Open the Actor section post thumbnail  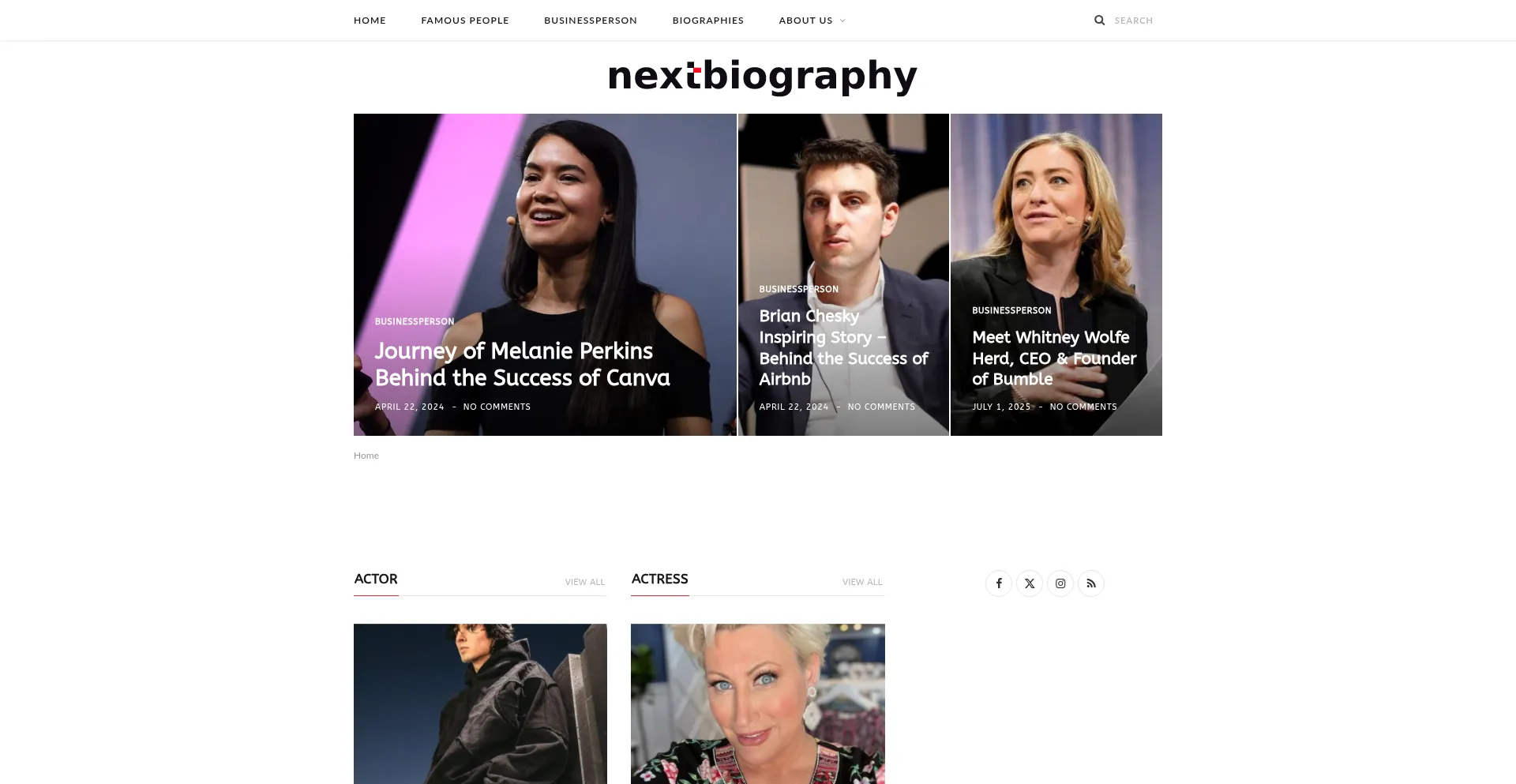[x=480, y=703]
